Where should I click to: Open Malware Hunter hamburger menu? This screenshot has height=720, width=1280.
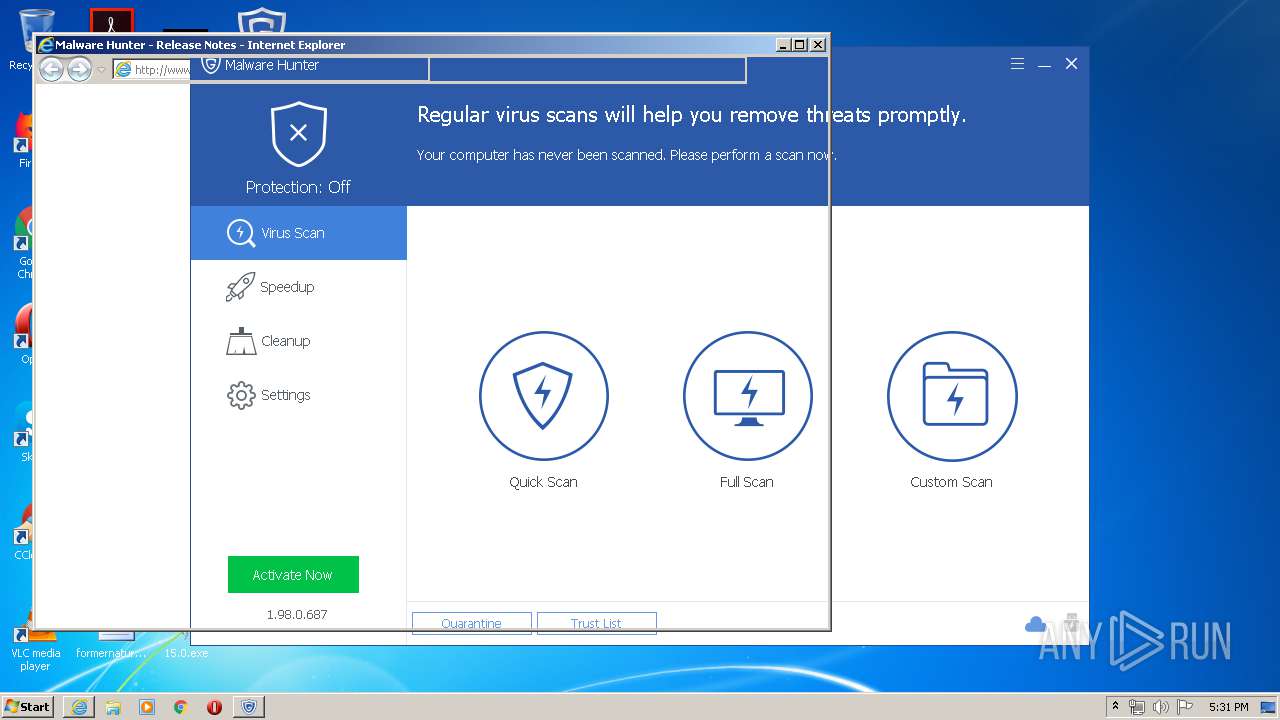(x=1017, y=64)
